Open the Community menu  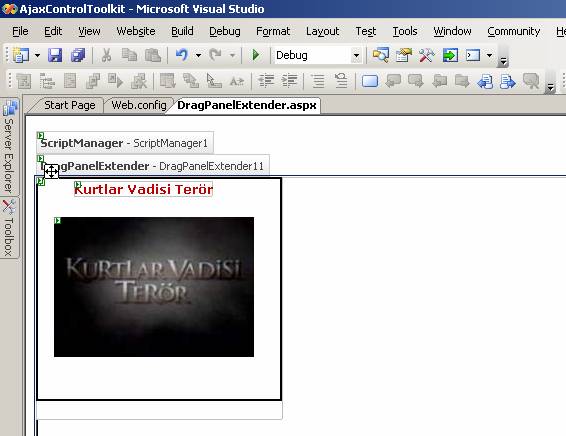[x=513, y=31]
